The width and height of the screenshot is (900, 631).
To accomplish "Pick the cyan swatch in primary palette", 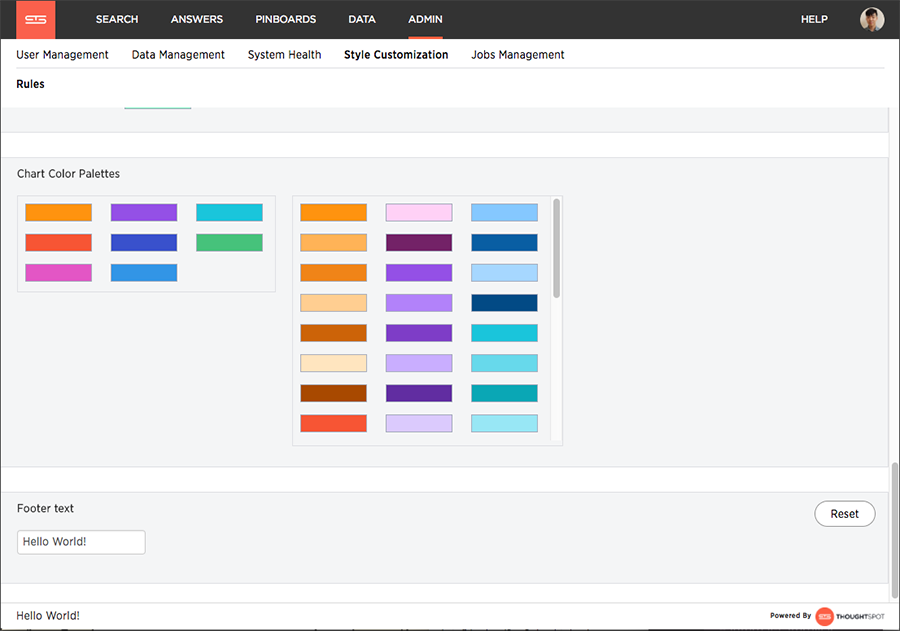I will coord(230,212).
